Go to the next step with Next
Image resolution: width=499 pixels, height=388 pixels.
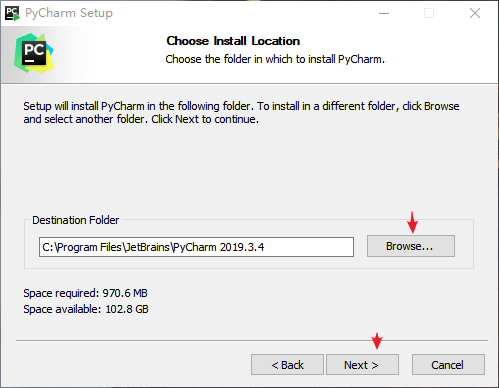[362, 365]
